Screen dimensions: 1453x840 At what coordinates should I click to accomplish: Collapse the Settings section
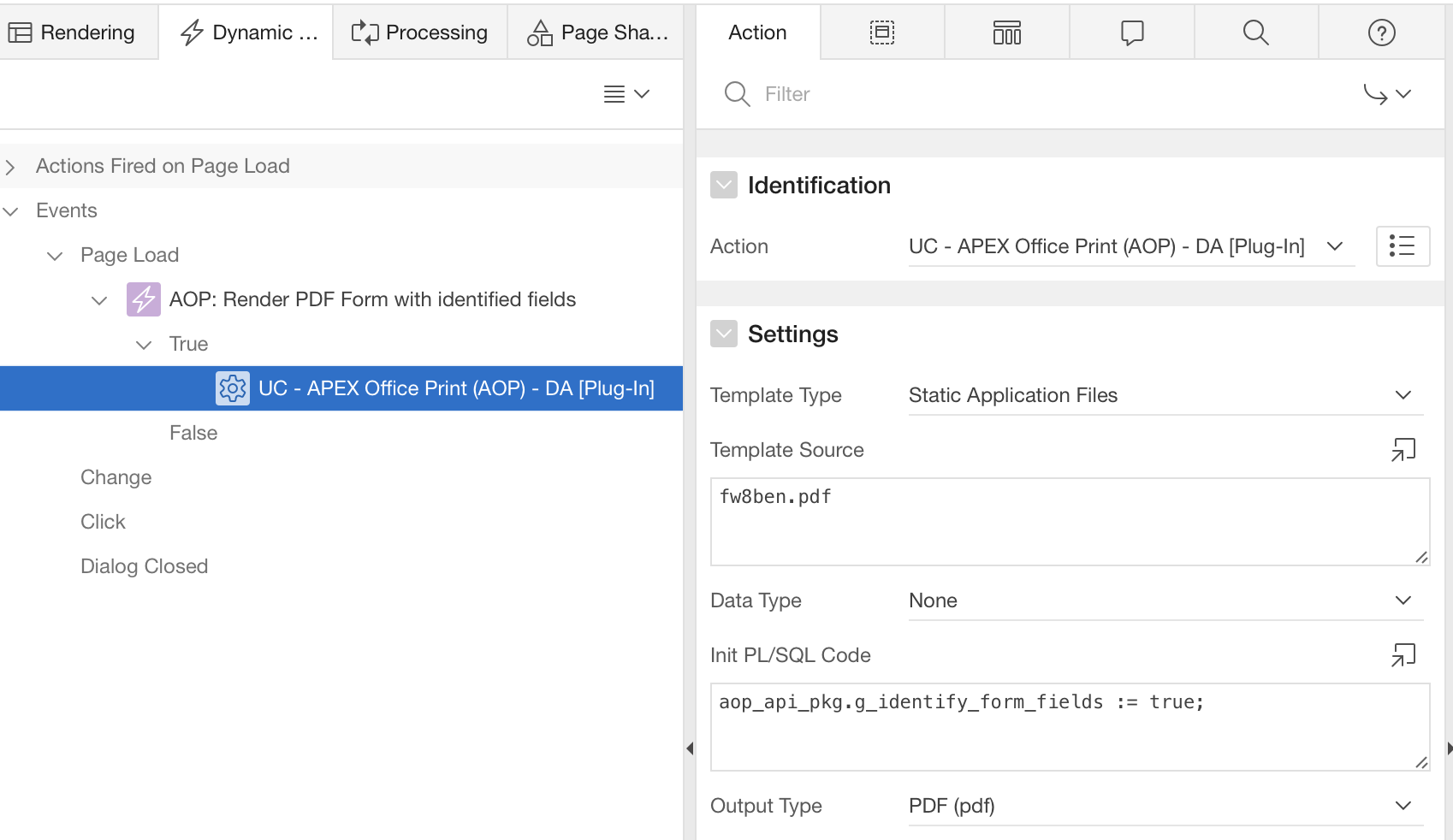[x=724, y=334]
